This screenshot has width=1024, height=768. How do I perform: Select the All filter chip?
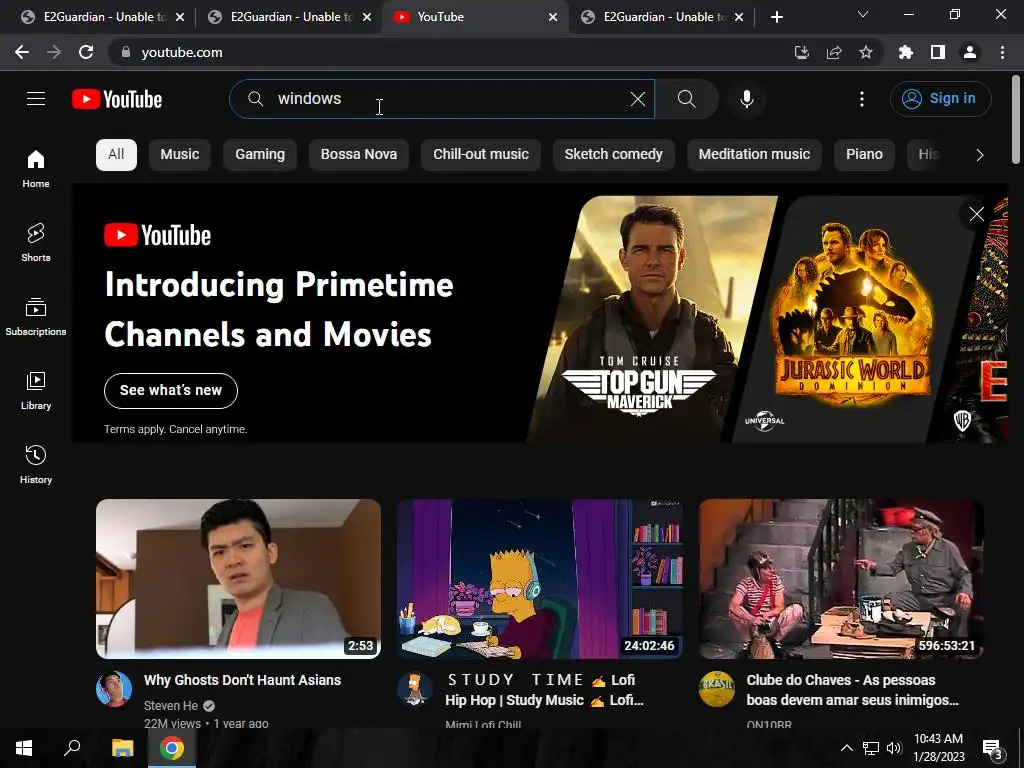click(x=116, y=155)
